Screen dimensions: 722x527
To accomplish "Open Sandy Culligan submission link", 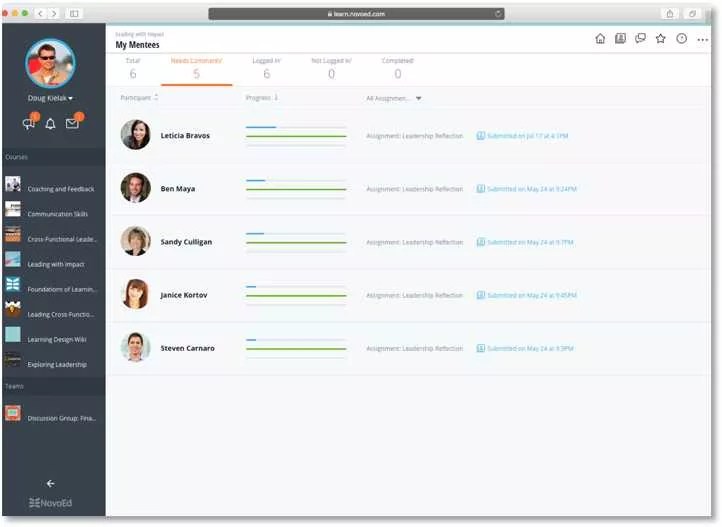I will (x=530, y=242).
